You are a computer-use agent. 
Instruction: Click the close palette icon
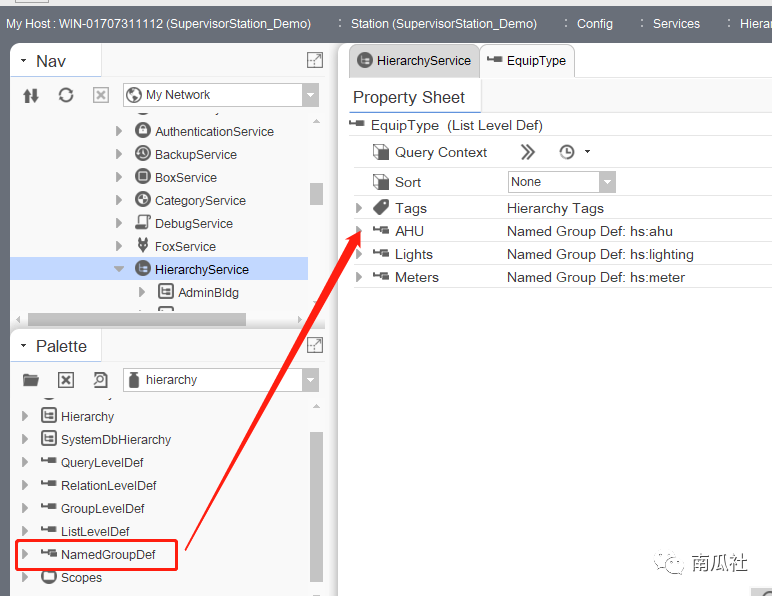point(66,380)
